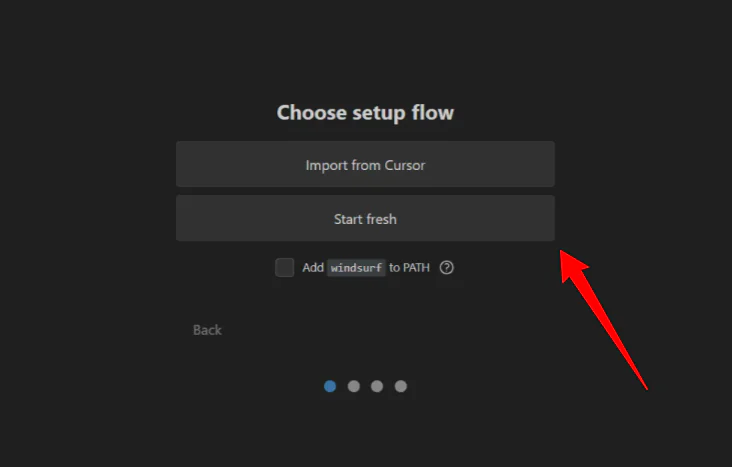
Task: Return using the Back link
Action: (207, 330)
